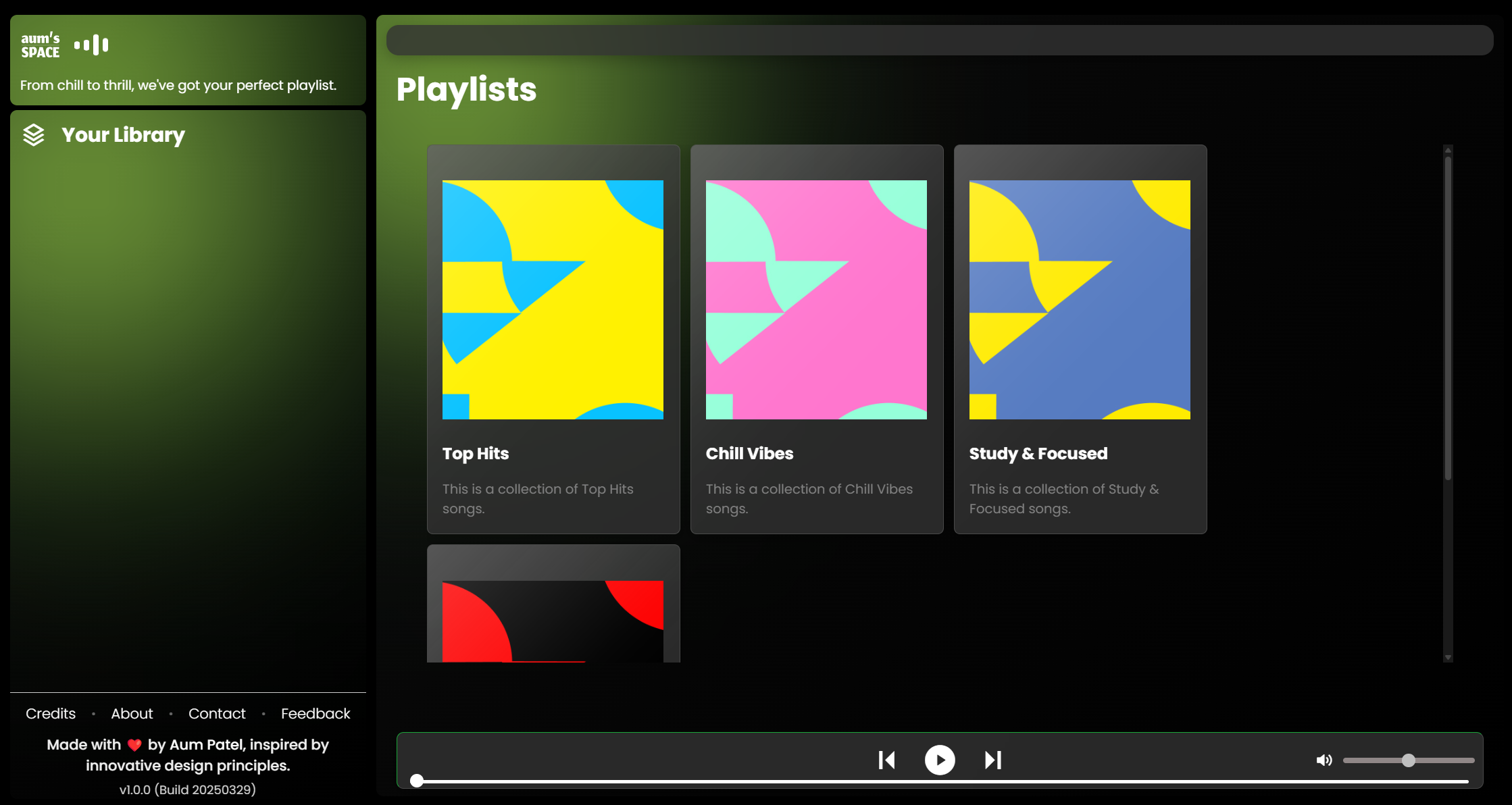This screenshot has height=805, width=1512.
Task: Mute using the volume speaker icon
Action: (x=1324, y=760)
